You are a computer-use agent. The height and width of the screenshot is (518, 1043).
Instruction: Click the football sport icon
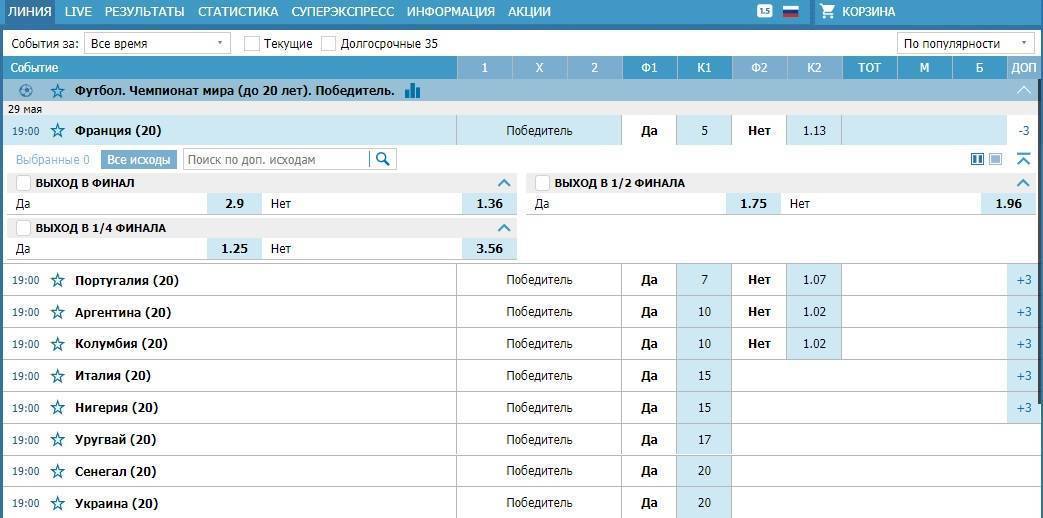pyautogui.click(x=26, y=91)
